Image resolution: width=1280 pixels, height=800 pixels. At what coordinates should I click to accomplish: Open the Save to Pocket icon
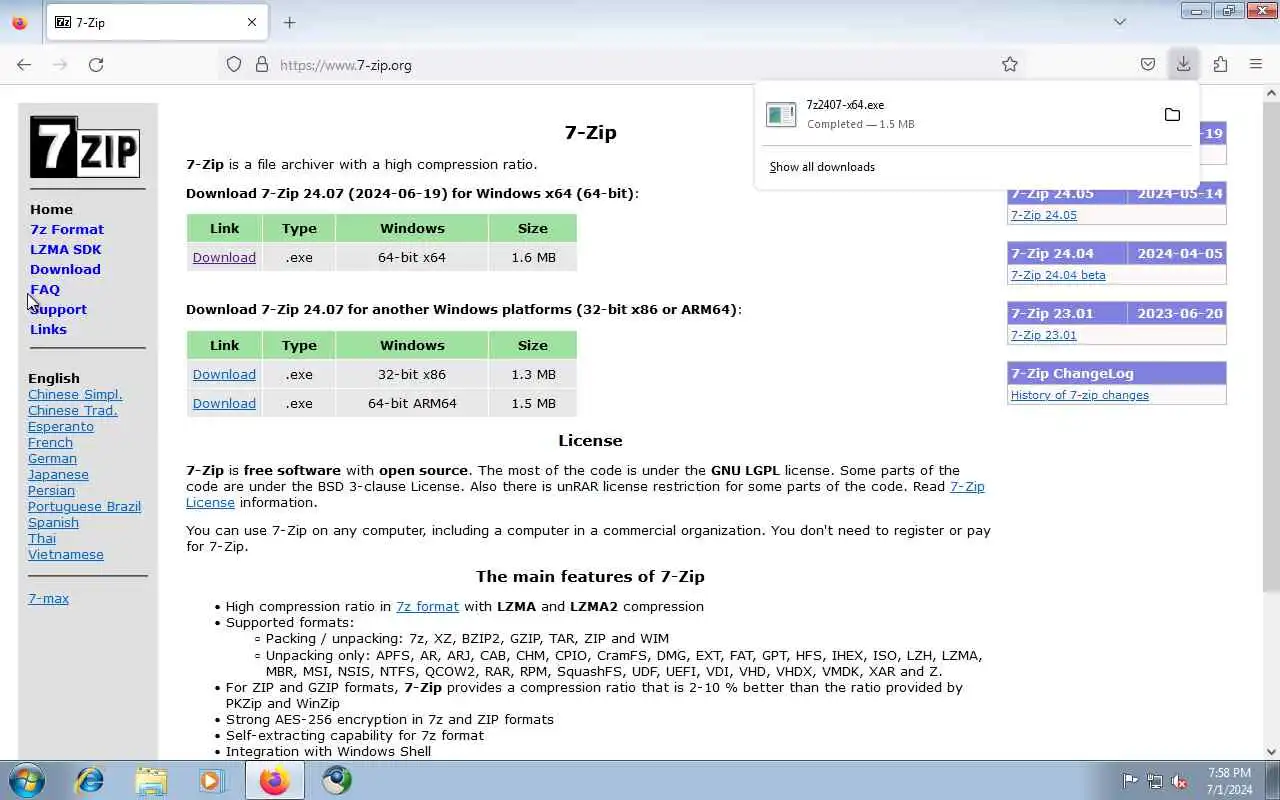pos(1148,65)
